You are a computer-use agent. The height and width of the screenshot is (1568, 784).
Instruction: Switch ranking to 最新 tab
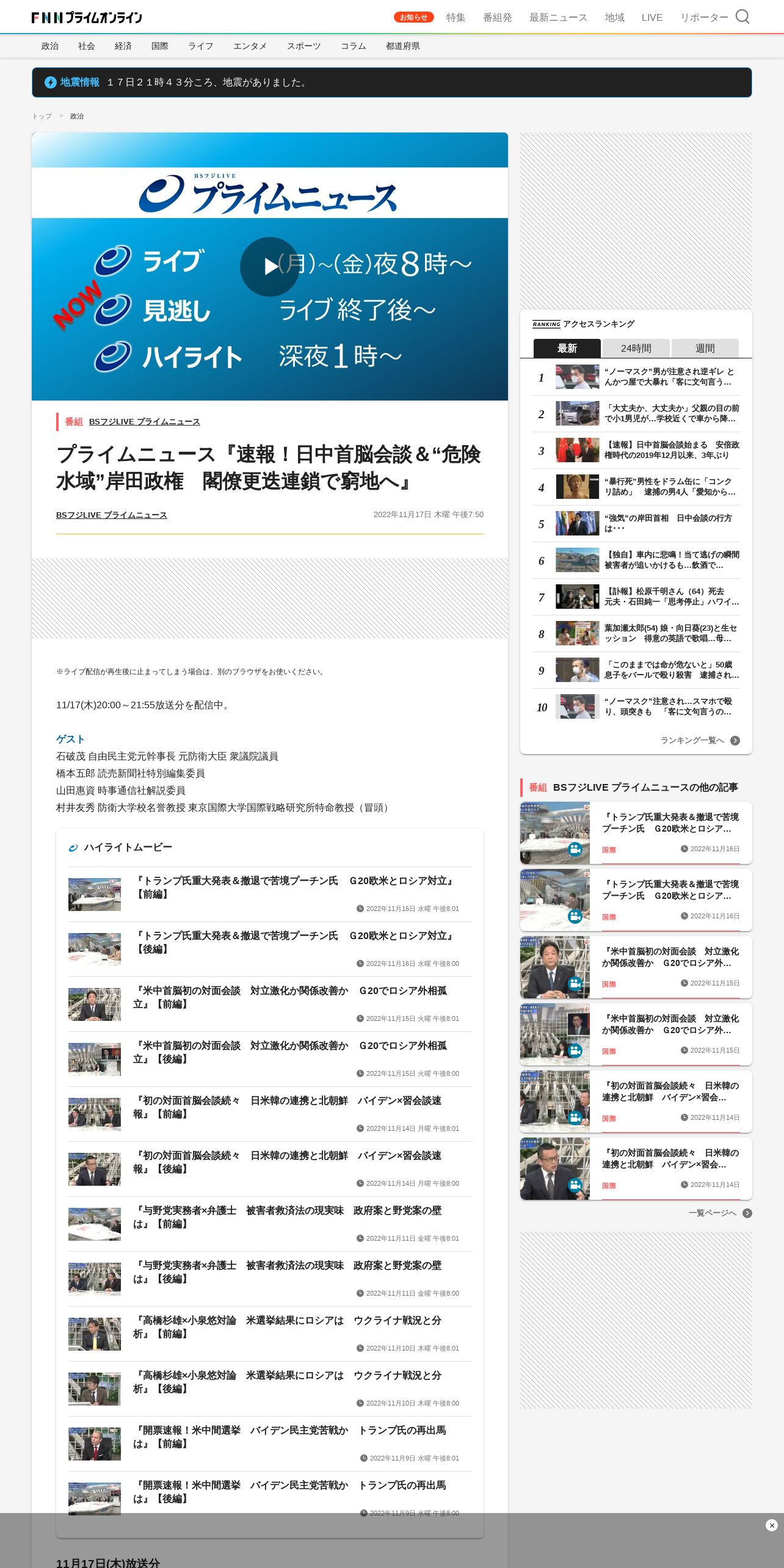pyautogui.click(x=567, y=348)
